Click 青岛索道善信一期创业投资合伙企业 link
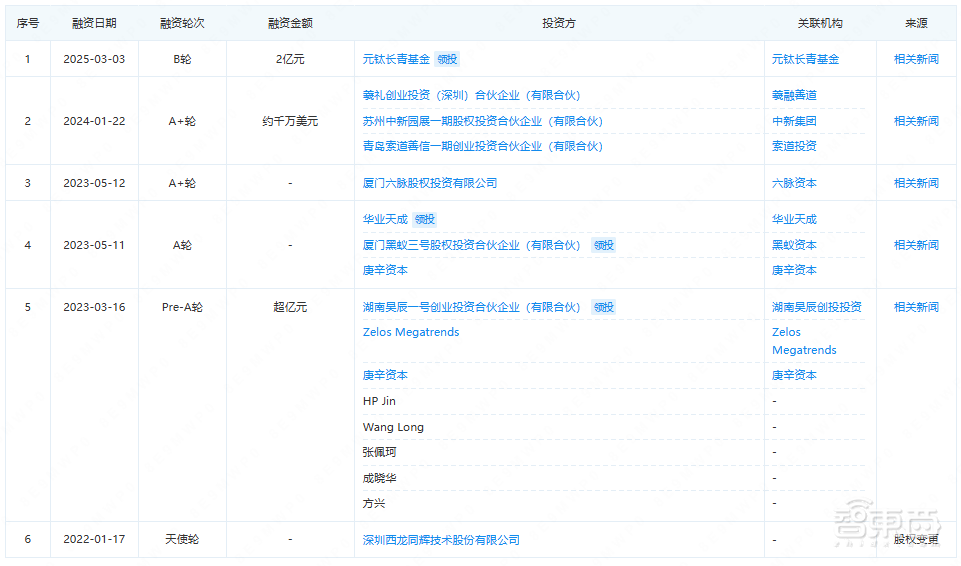The height and width of the screenshot is (566, 961). pos(482,146)
